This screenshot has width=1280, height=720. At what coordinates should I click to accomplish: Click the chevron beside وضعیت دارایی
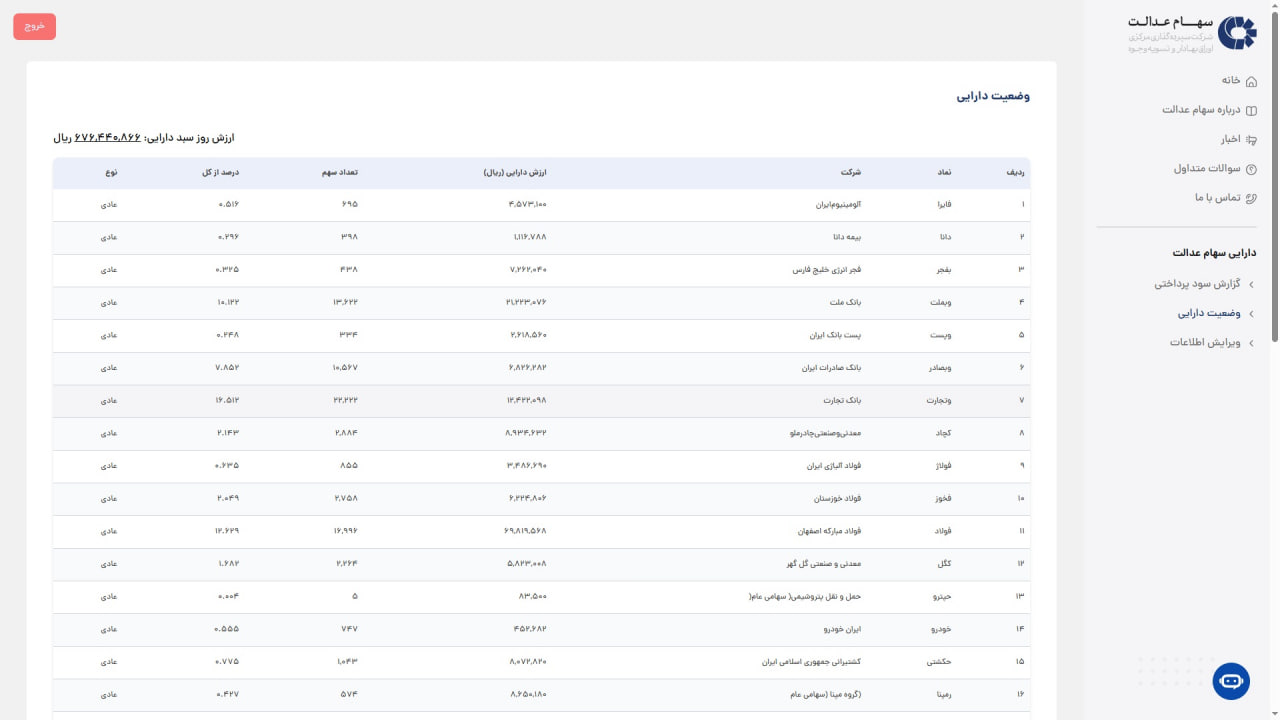(x=1251, y=314)
